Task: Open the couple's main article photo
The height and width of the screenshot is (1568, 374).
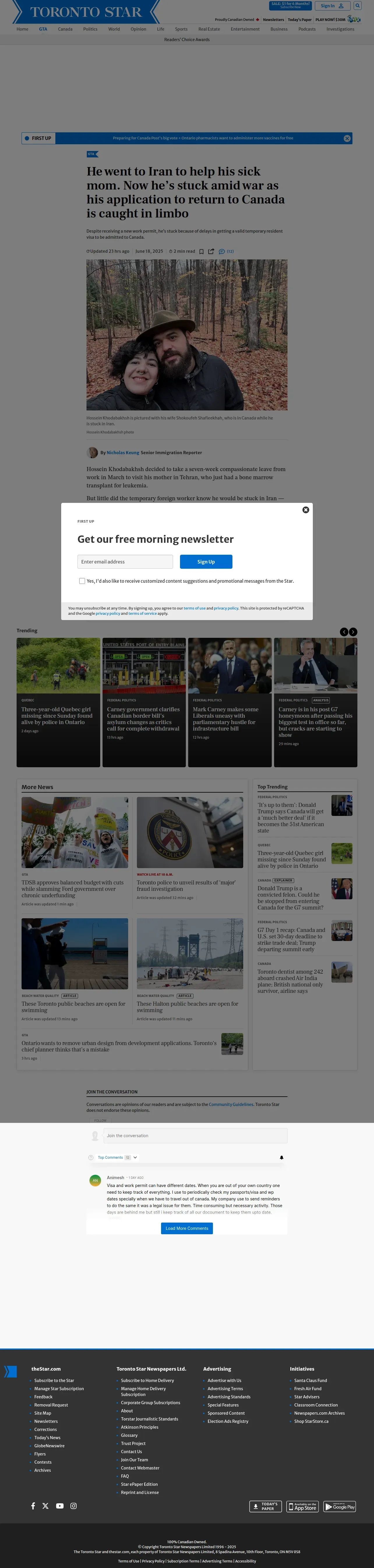Action: pyautogui.click(x=187, y=335)
